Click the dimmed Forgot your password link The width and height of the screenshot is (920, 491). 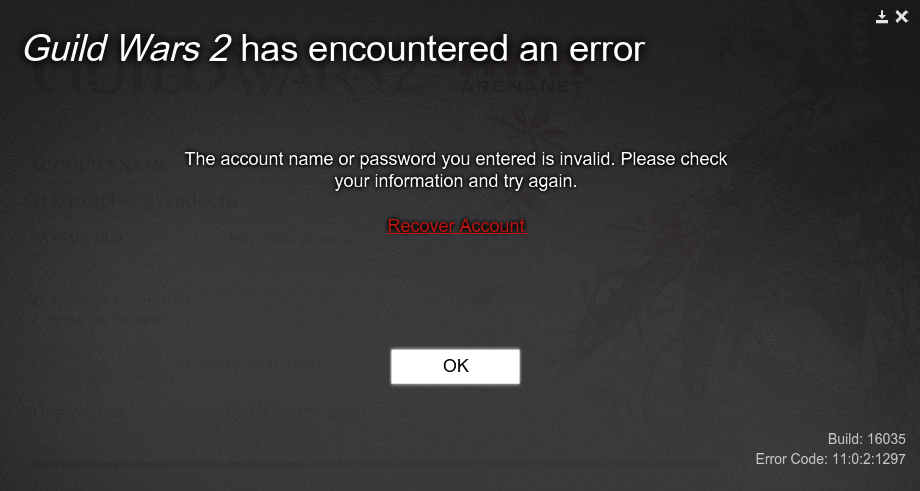point(292,239)
